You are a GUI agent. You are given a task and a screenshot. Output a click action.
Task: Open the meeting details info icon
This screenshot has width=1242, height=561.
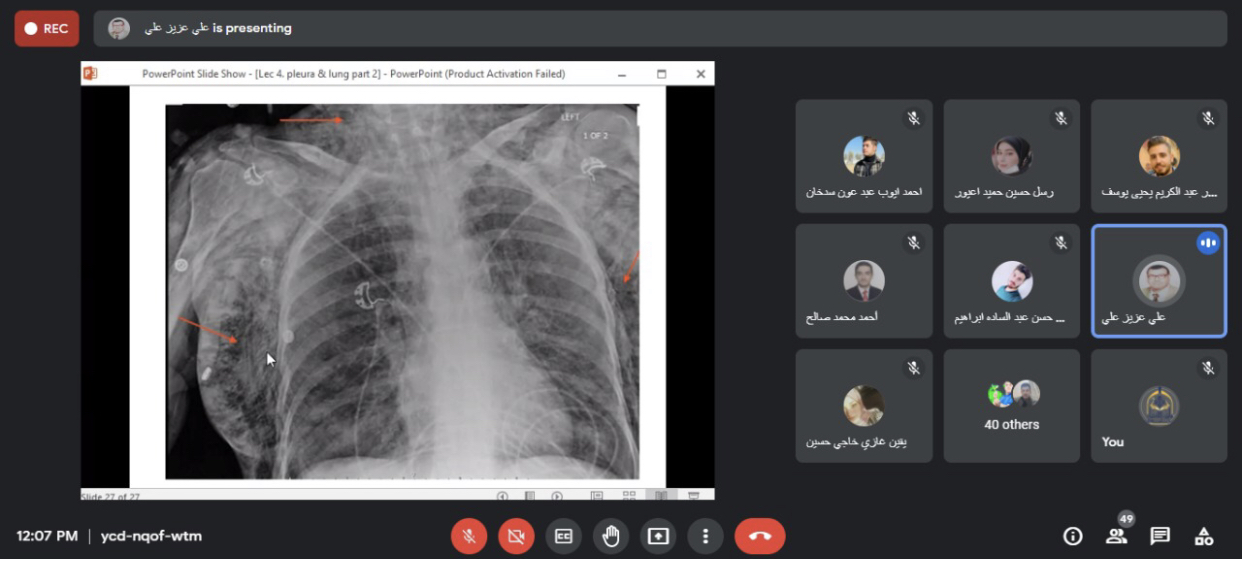1073,536
